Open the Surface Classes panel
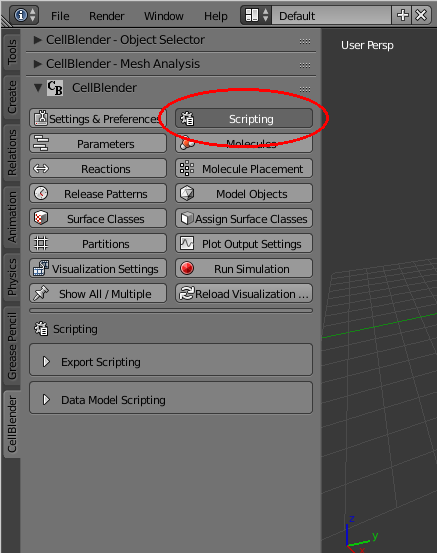This screenshot has height=553, width=437. (98, 219)
